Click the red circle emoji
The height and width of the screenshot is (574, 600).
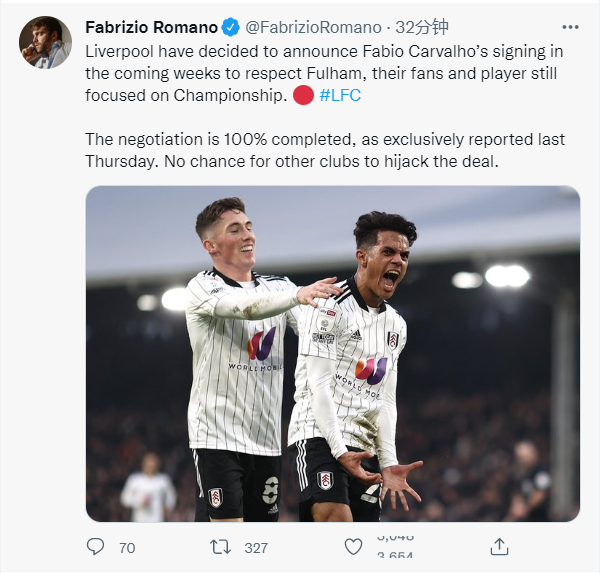point(304,94)
